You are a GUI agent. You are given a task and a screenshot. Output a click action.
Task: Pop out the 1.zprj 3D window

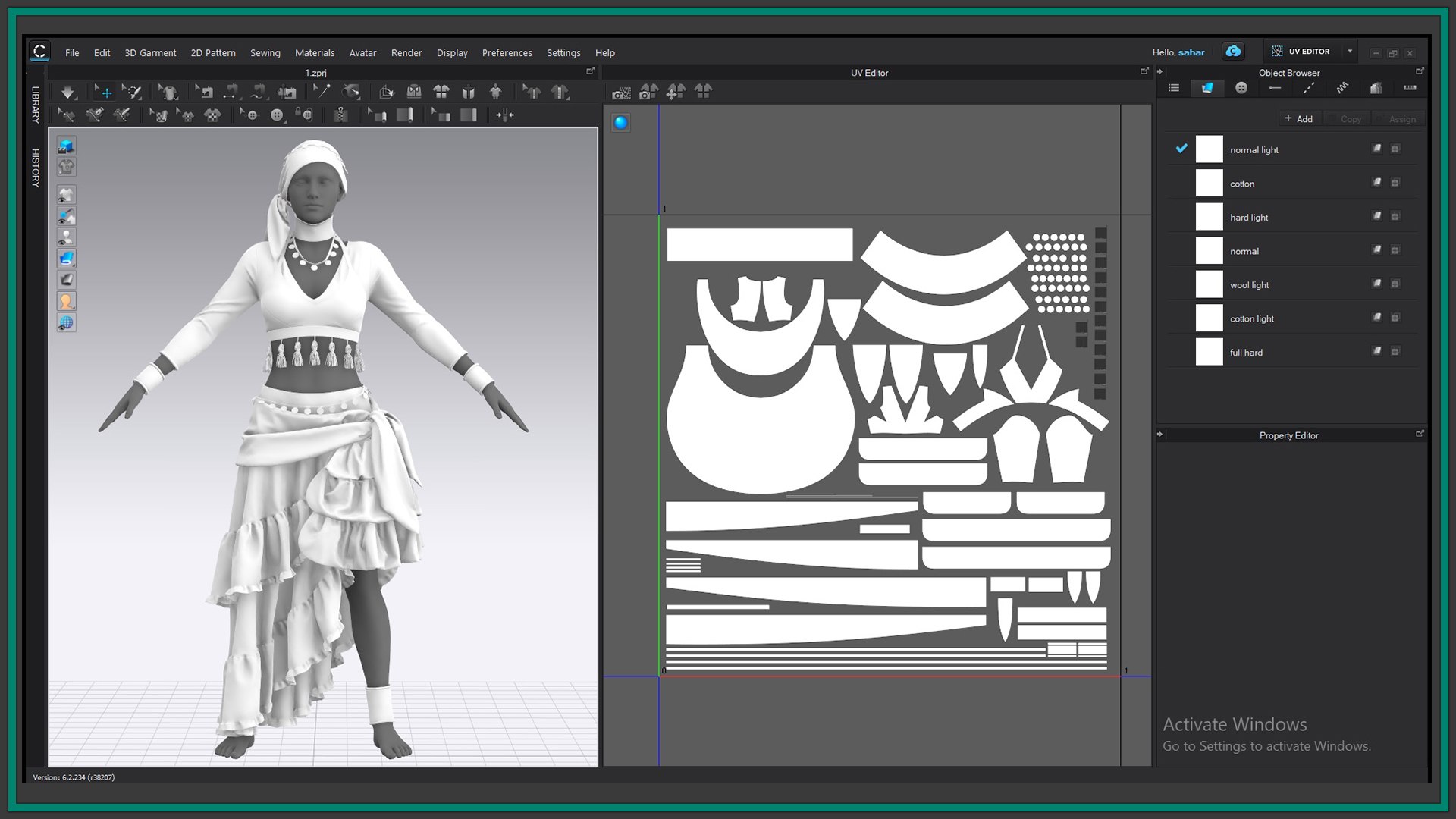590,71
